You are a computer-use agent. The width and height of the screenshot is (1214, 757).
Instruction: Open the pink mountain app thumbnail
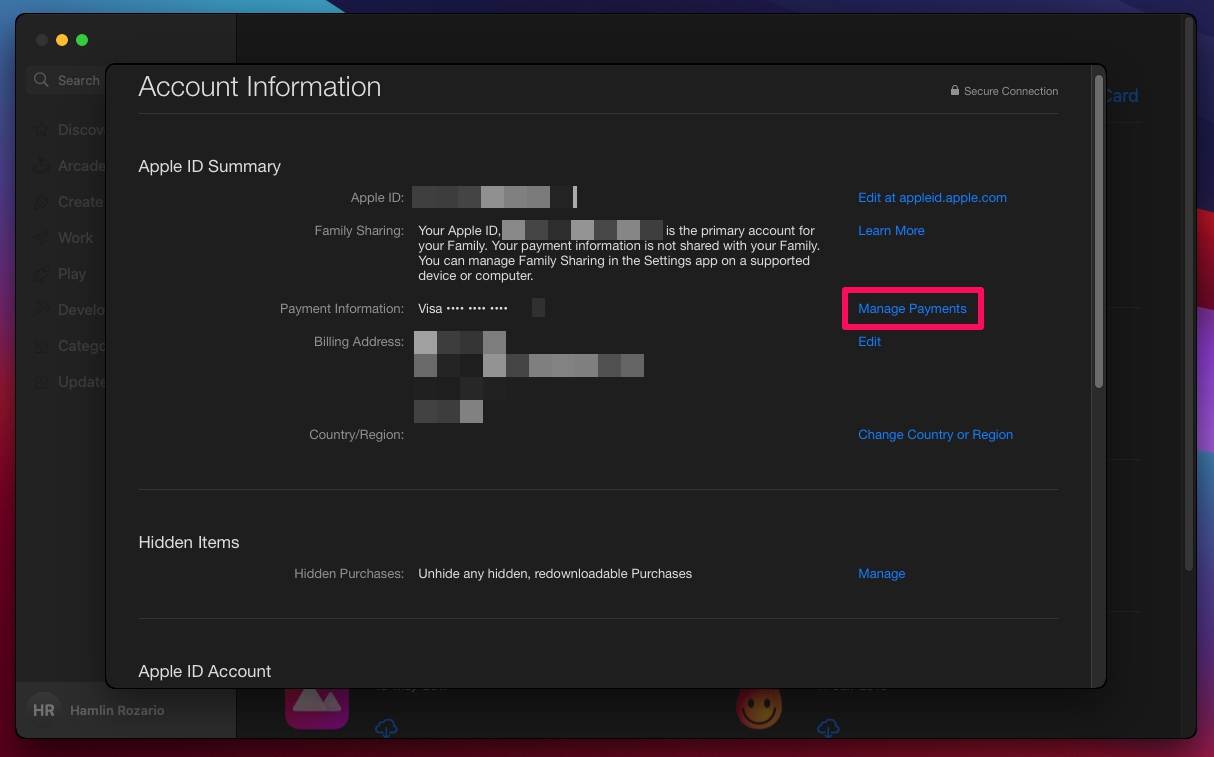pos(317,709)
